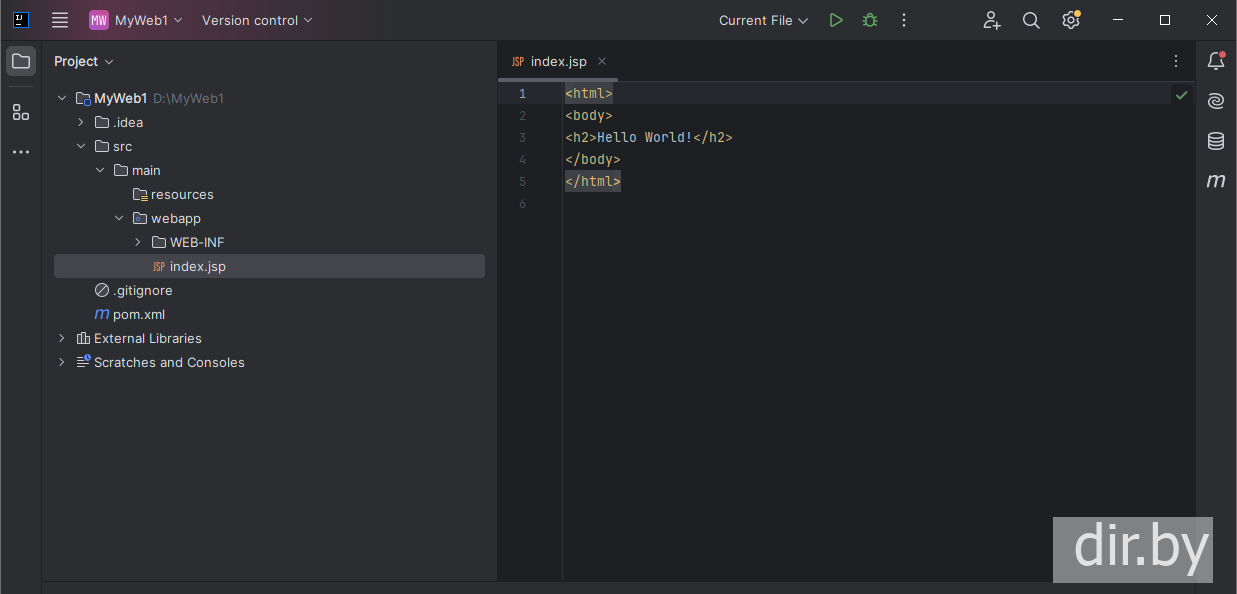
Task: Select the index.jsp editor tab
Action: (x=558, y=61)
